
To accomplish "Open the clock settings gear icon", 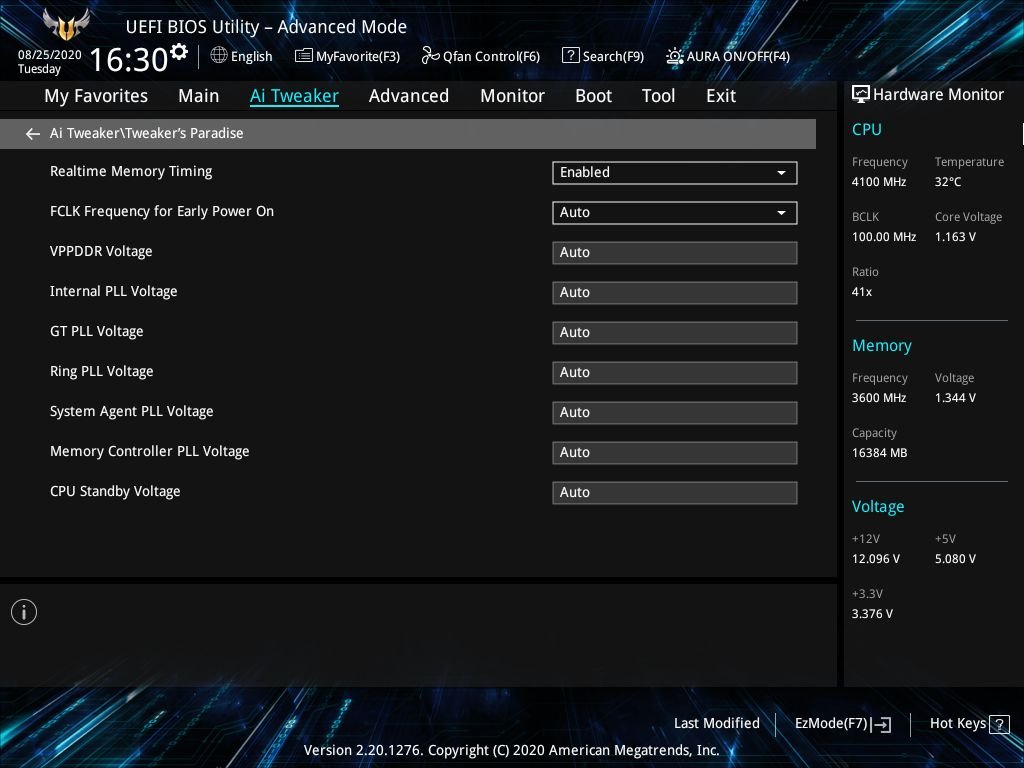I will click(x=178, y=52).
